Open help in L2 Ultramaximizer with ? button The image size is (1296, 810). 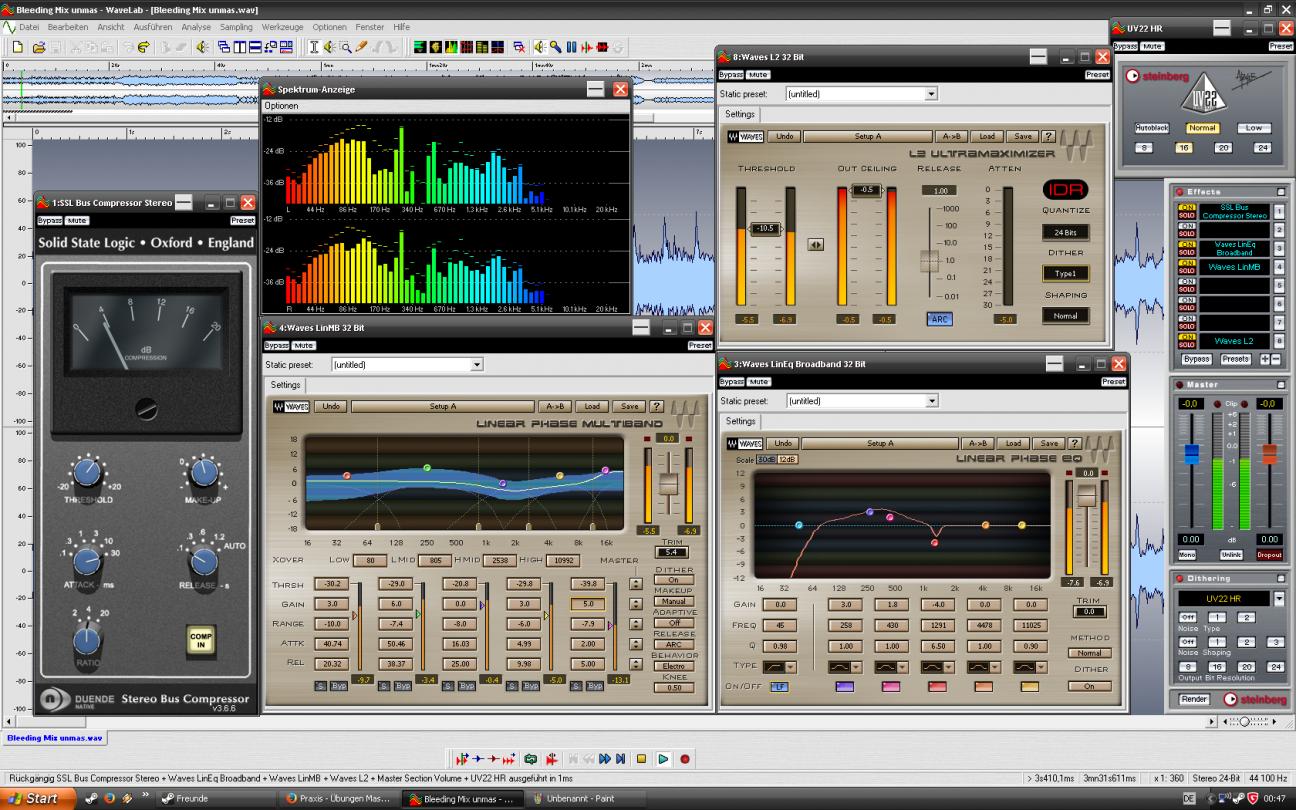1048,136
